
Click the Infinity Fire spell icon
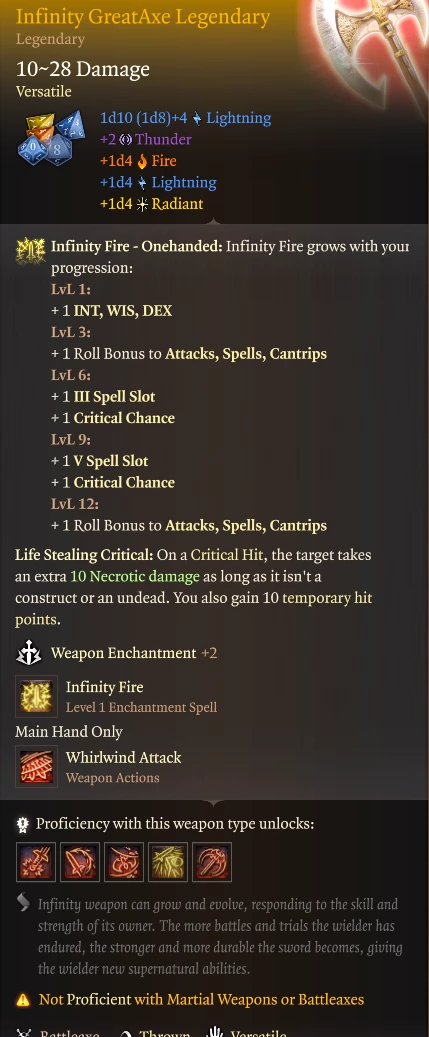click(x=36, y=696)
